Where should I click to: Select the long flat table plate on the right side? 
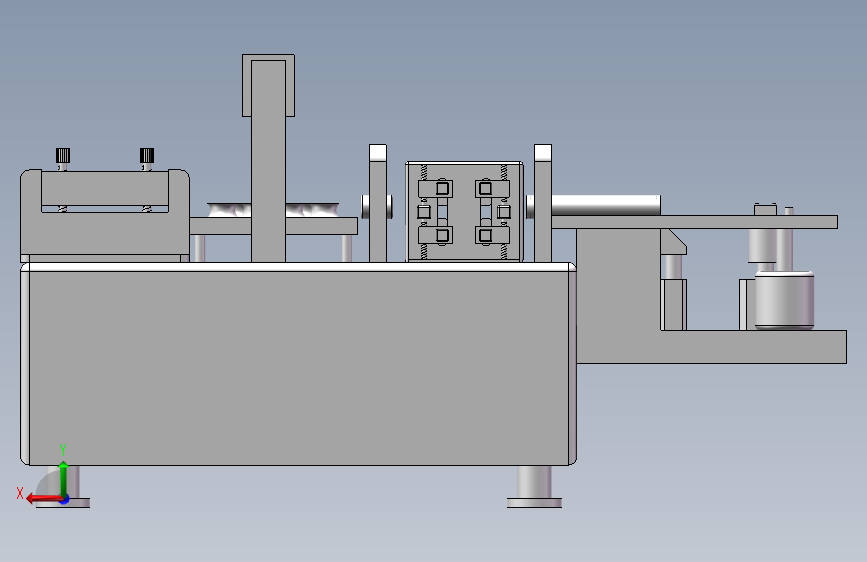(x=694, y=222)
